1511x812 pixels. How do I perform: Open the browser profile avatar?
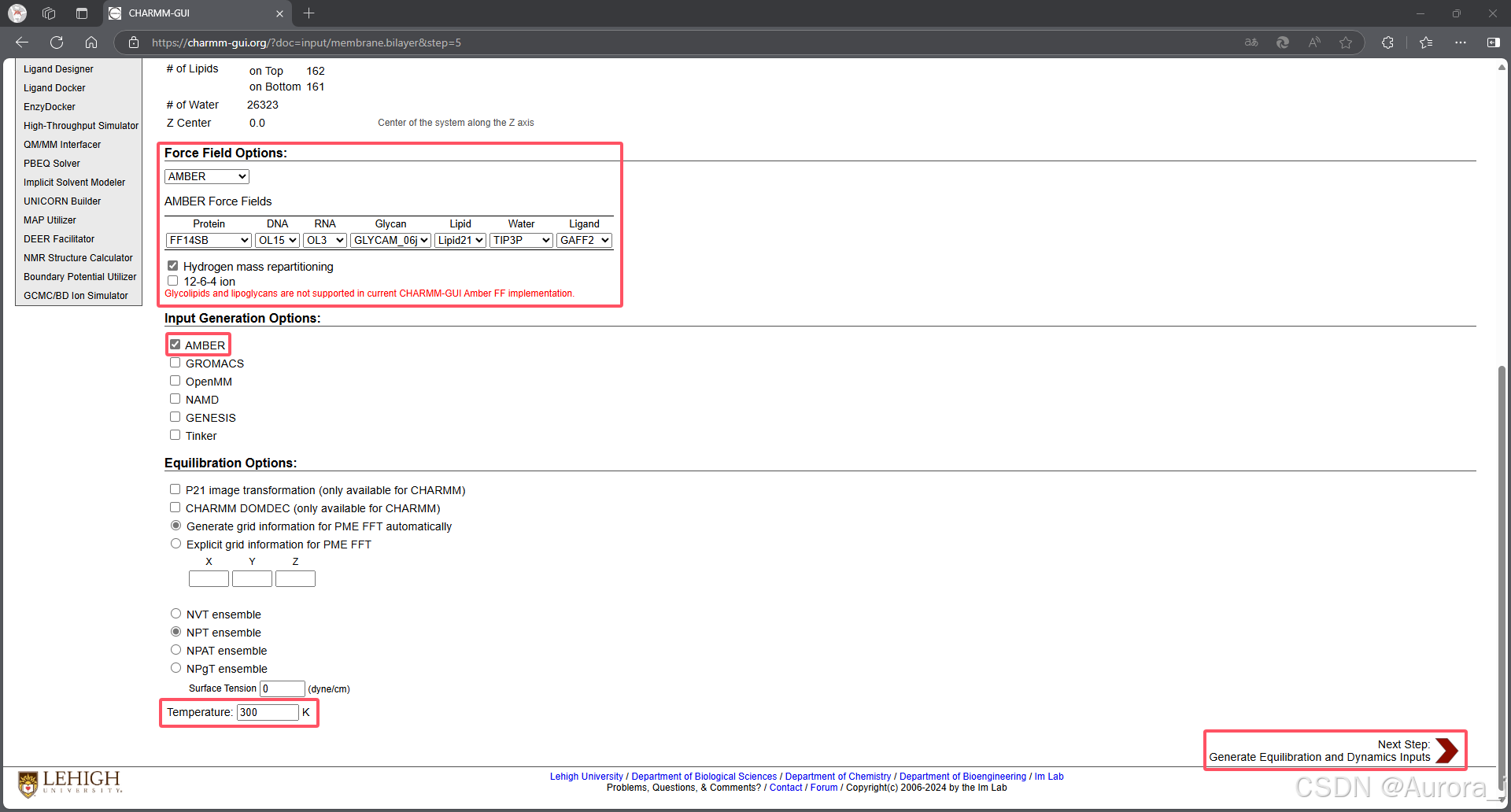[x=17, y=13]
